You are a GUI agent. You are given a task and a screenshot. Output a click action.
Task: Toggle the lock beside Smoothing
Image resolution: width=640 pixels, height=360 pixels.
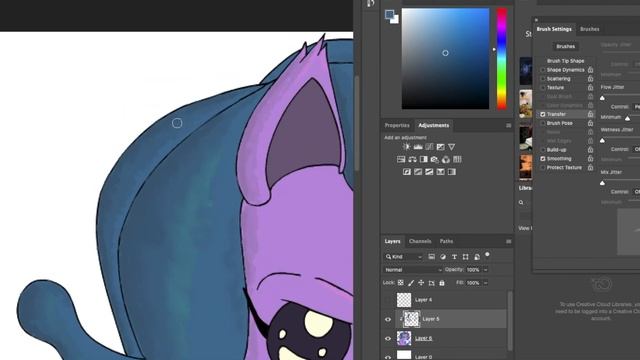click(590, 159)
